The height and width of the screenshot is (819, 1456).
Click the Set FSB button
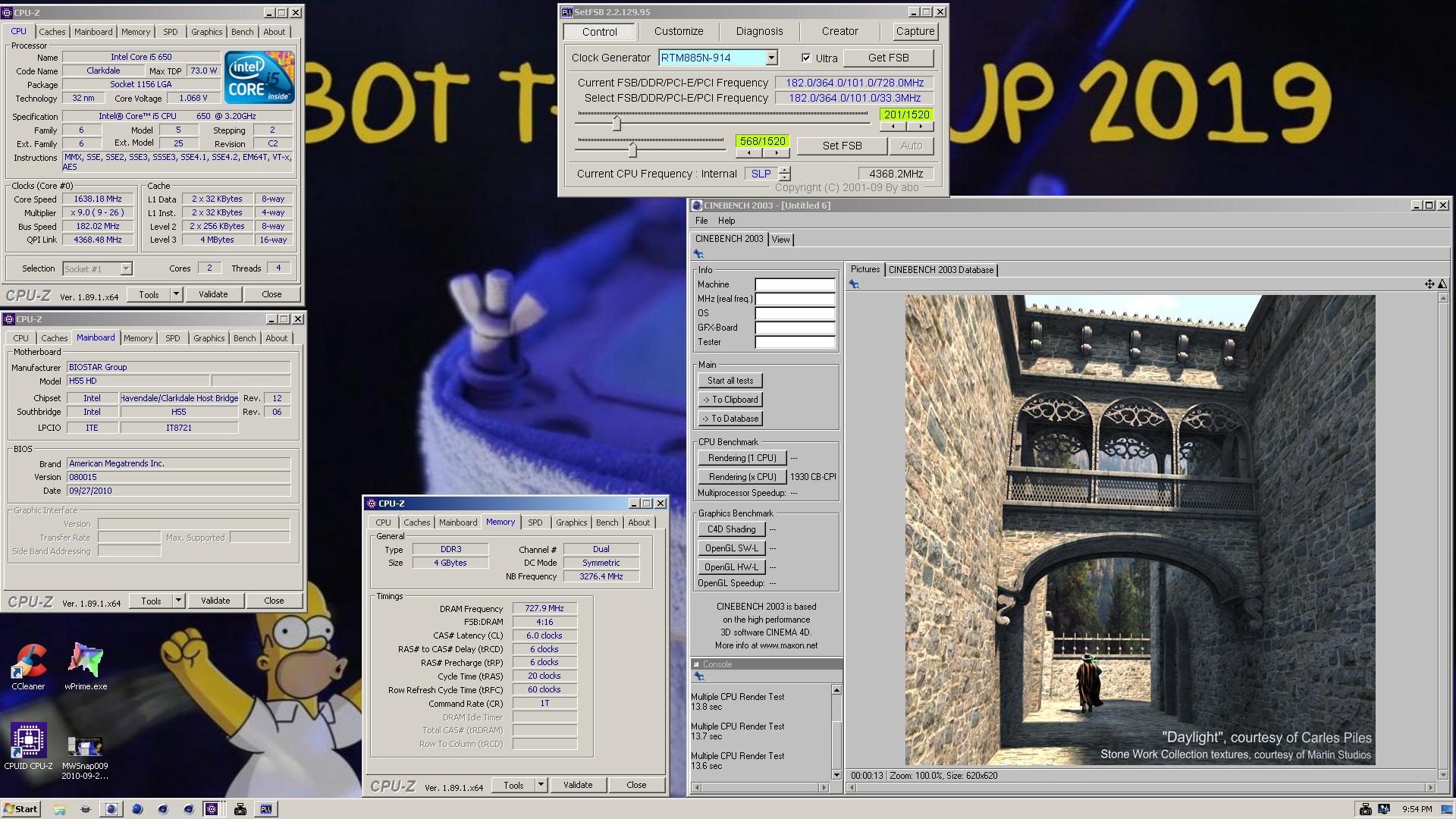pyautogui.click(x=842, y=146)
